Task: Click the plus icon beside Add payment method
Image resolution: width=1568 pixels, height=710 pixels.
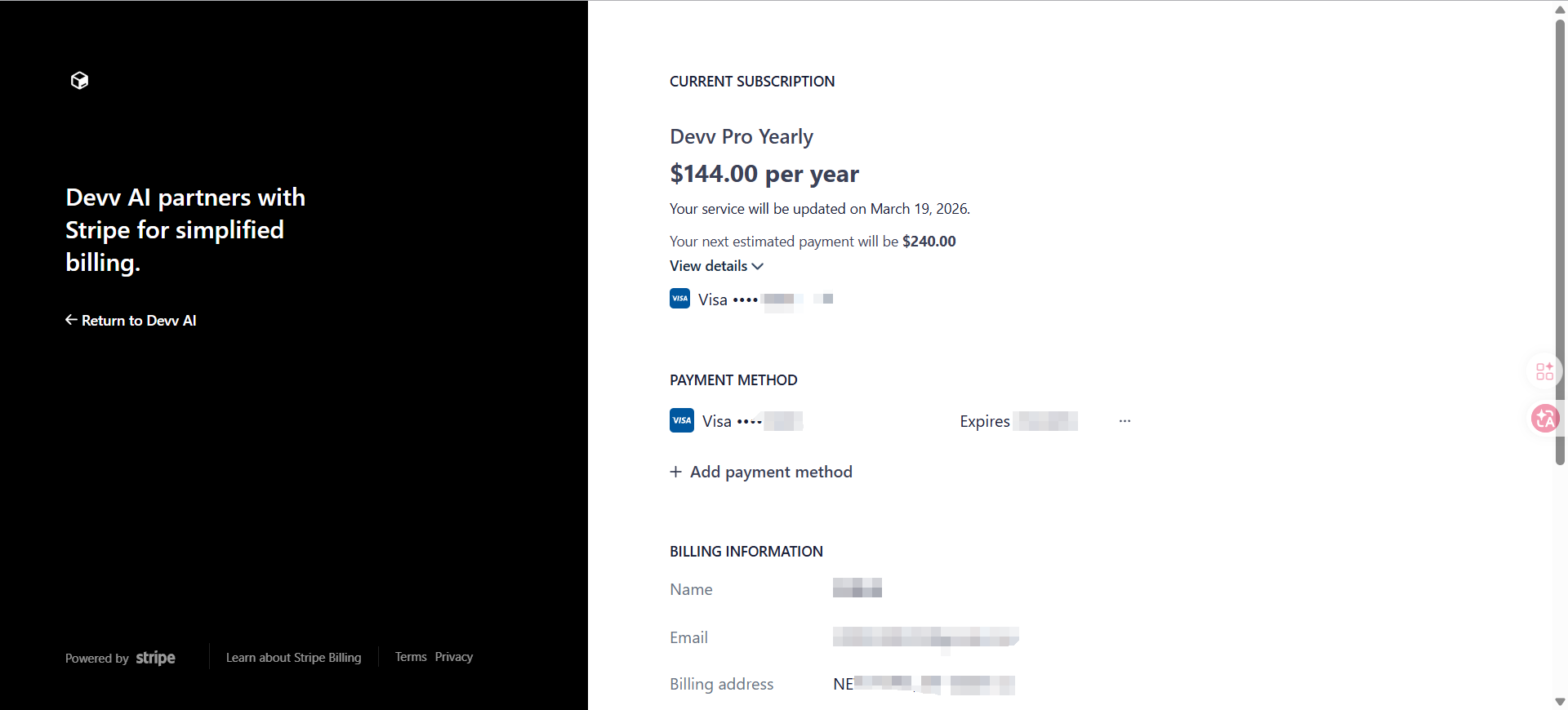Action: (x=675, y=472)
